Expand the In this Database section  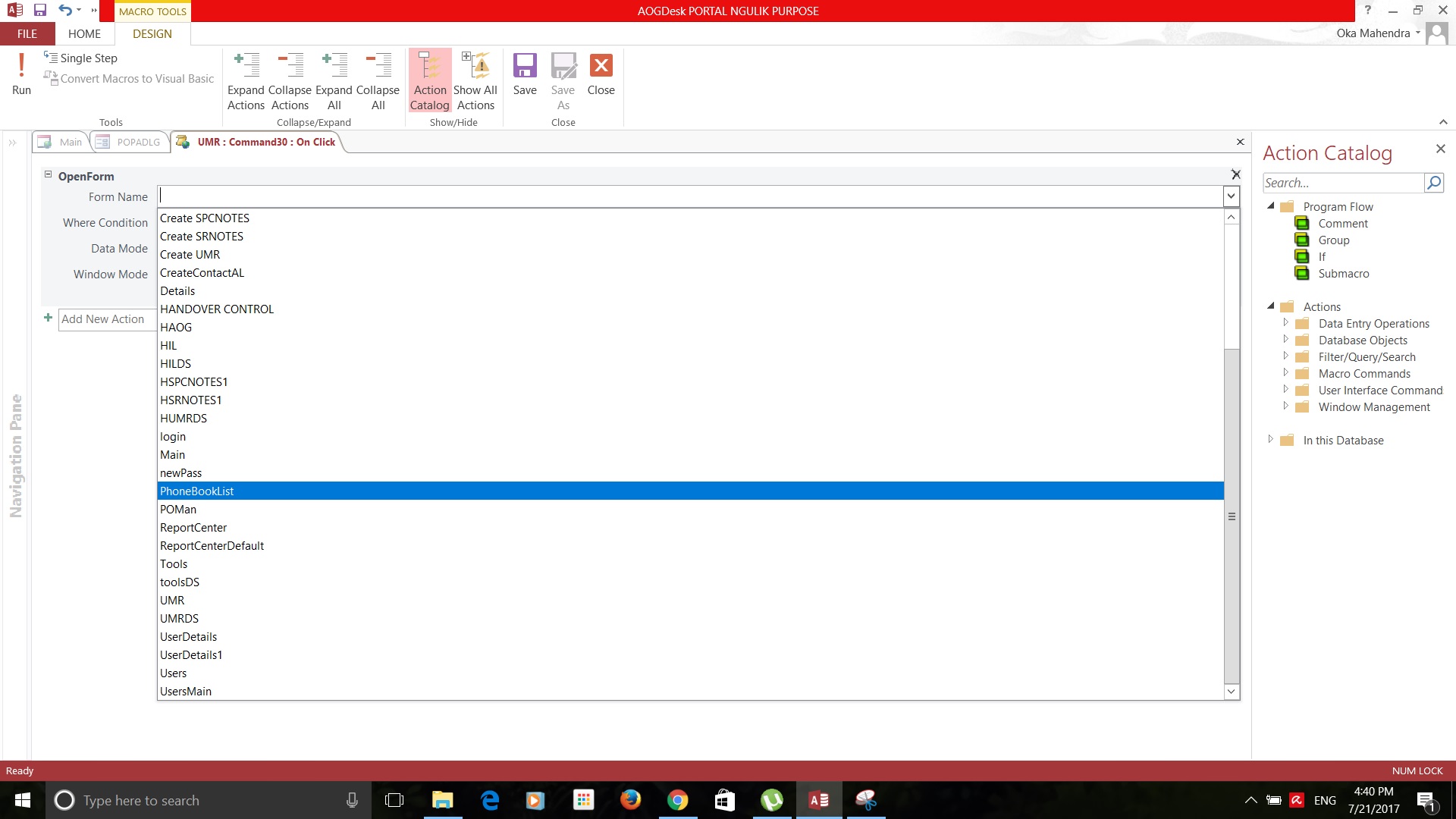click(x=1272, y=438)
